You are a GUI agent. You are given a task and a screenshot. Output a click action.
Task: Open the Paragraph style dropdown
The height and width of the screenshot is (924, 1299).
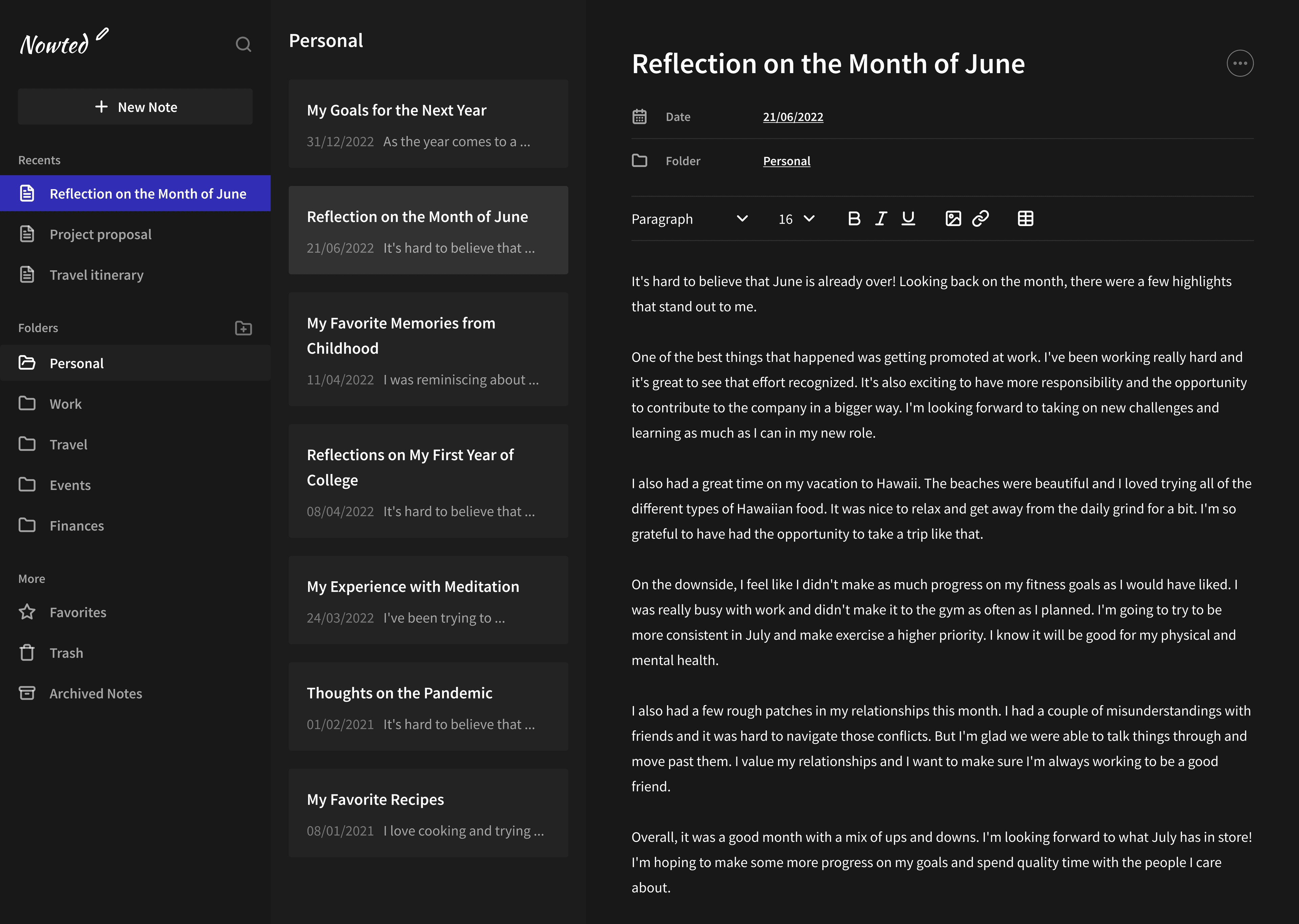pyautogui.click(x=689, y=219)
